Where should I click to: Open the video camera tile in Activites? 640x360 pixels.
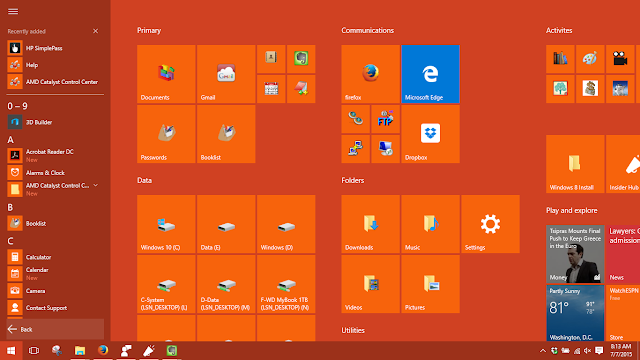620,59
